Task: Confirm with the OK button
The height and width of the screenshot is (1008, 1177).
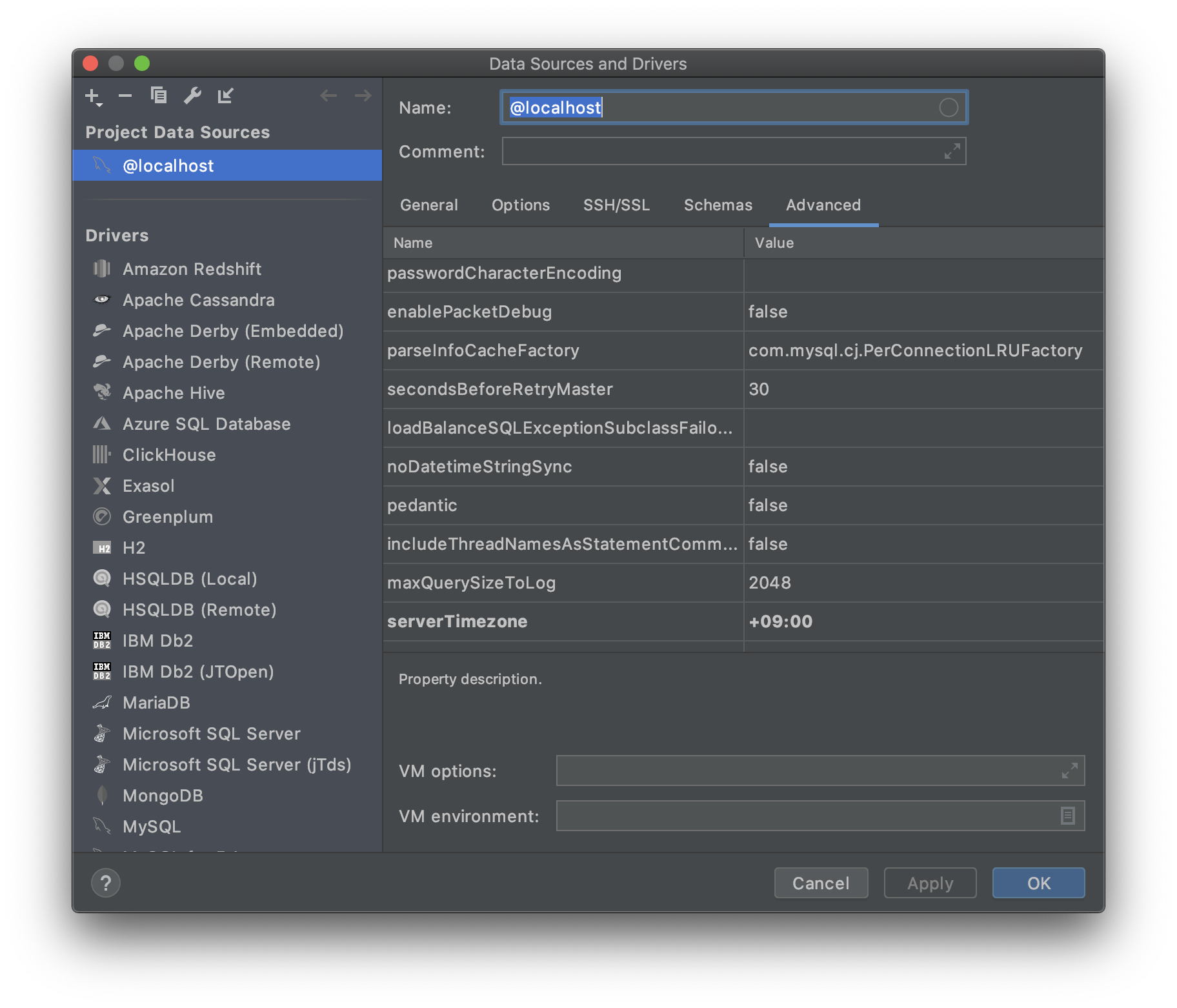Action: point(1038,883)
